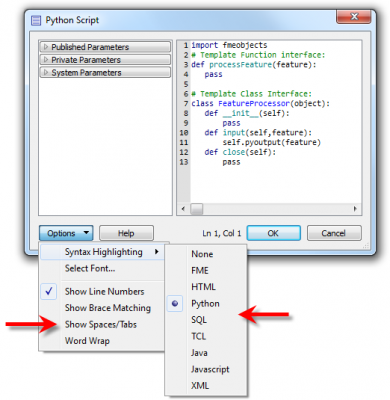Click the 'def processFeature(feature):' line
The width and height of the screenshot is (390, 400).
tap(254, 65)
